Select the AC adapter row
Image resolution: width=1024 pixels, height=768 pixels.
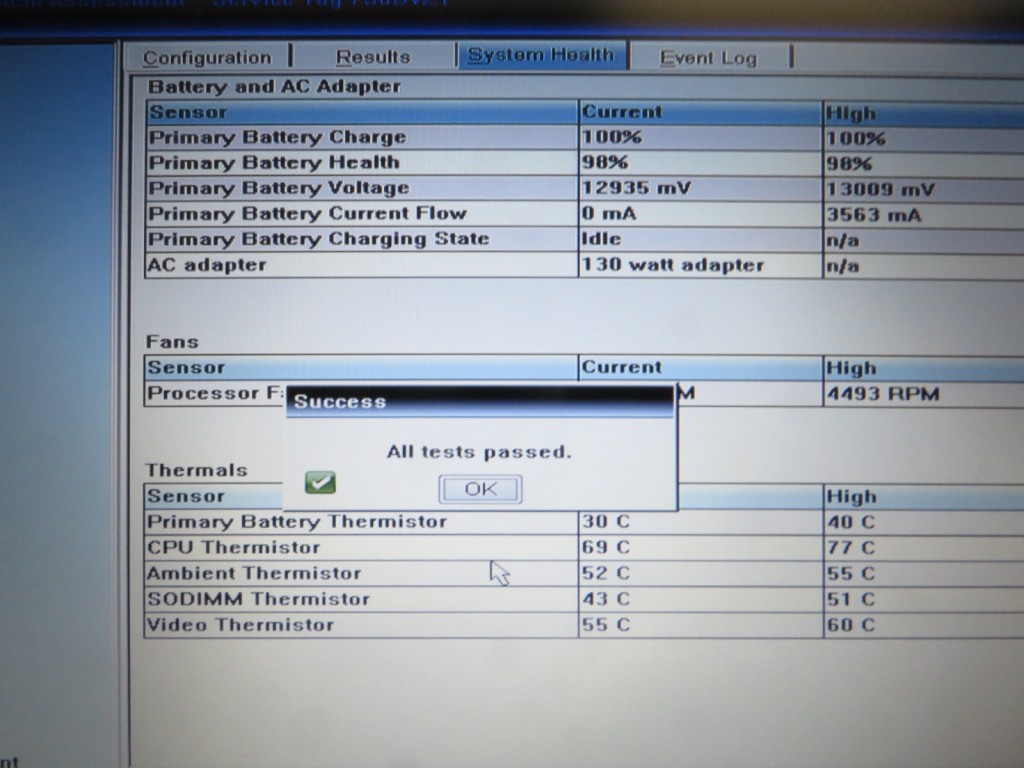tap(207, 265)
